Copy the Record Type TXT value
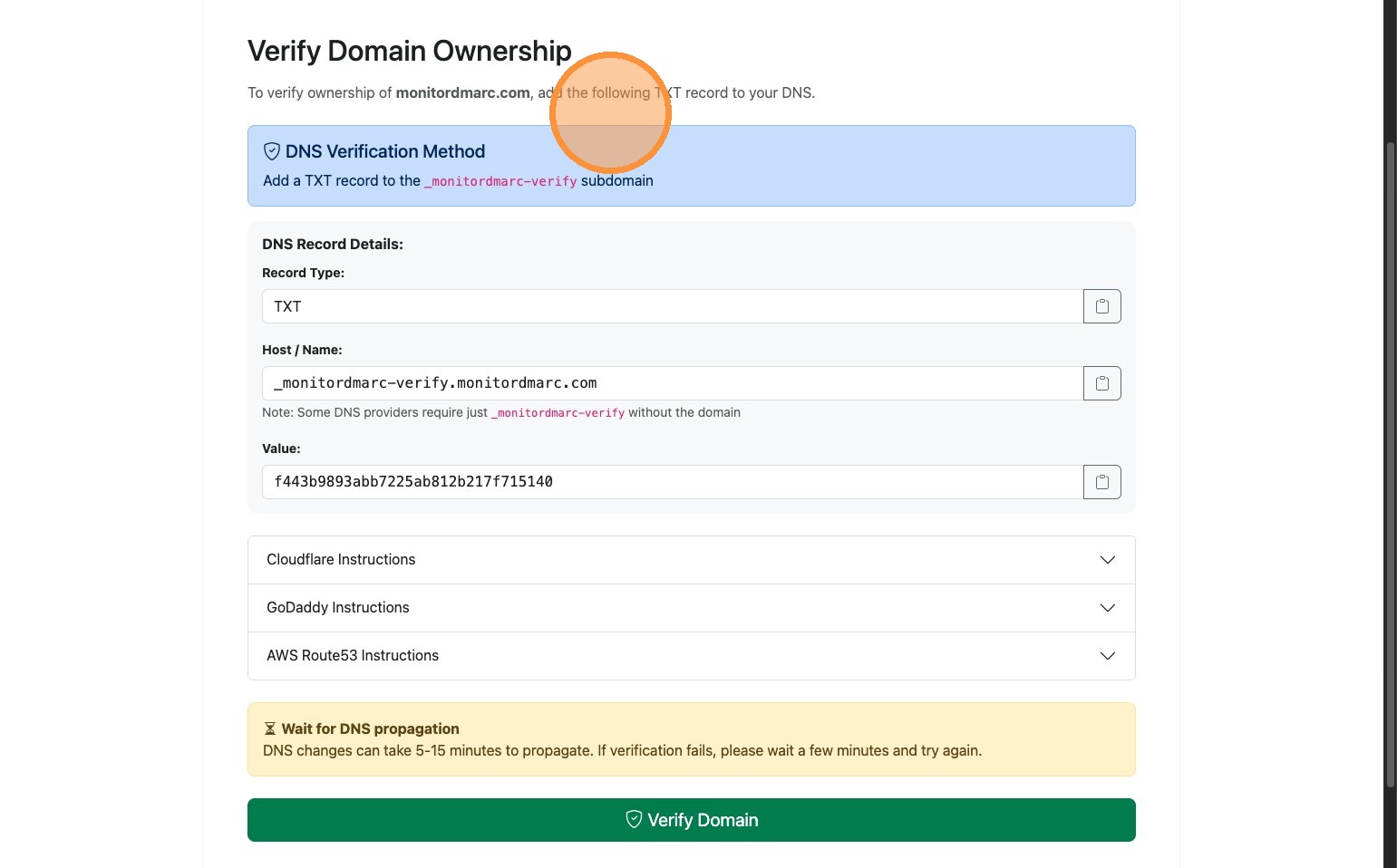The width and height of the screenshot is (1397, 868). (1101, 306)
